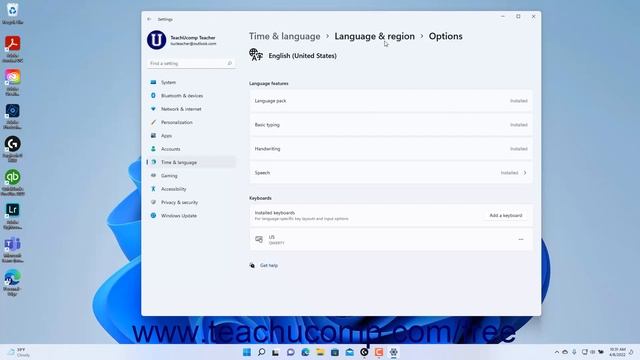Expand the Speech row chevron

(x=525, y=173)
